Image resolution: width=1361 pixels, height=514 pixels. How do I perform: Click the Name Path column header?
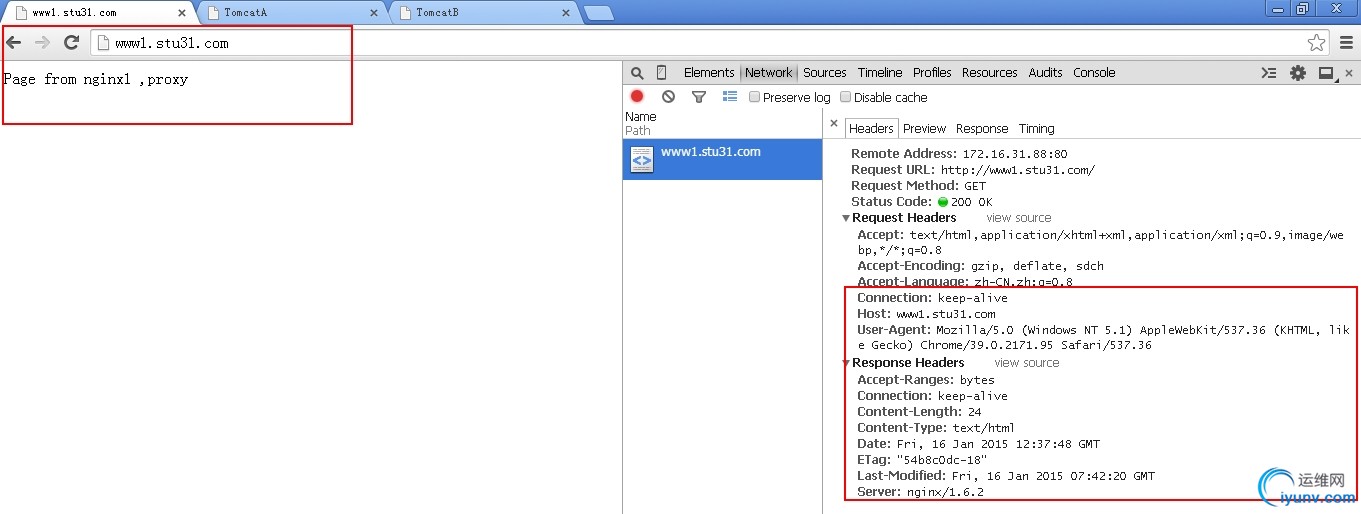coord(722,124)
